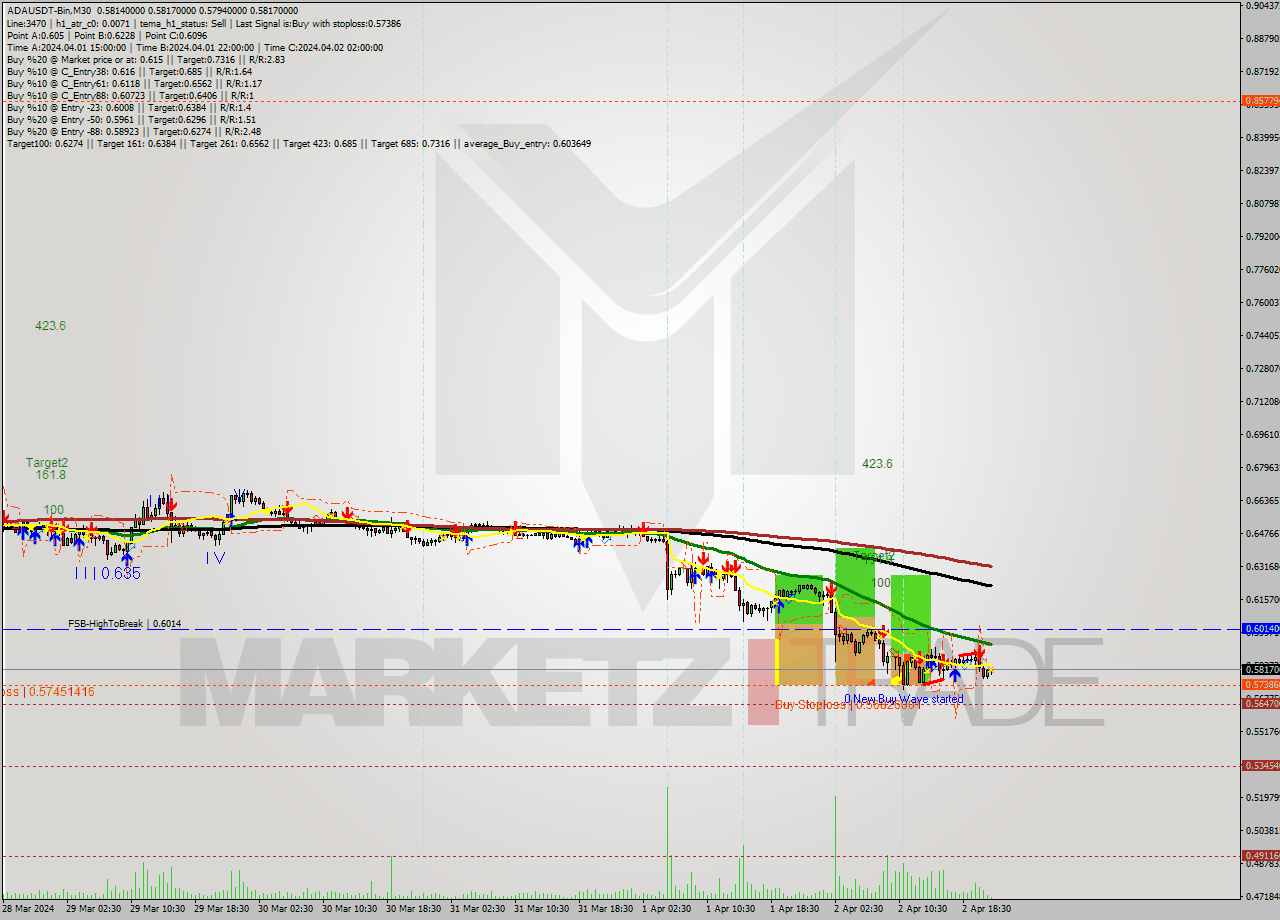Click the Target100: 0.6274 summary line
This screenshot has height=920, width=1280.
(x=298, y=143)
